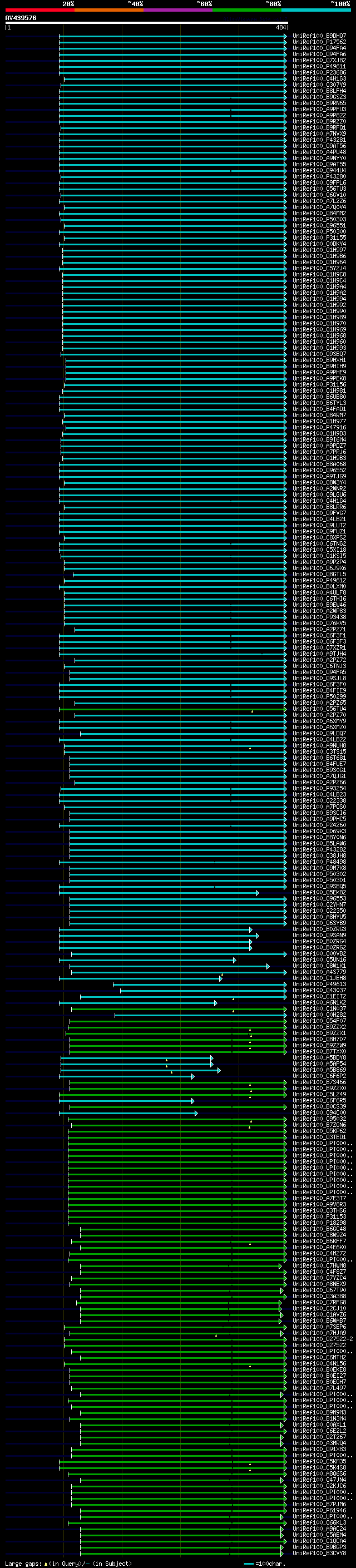
Task: Open hit UniRef100_Q56TU3
Action: click(319, 189)
